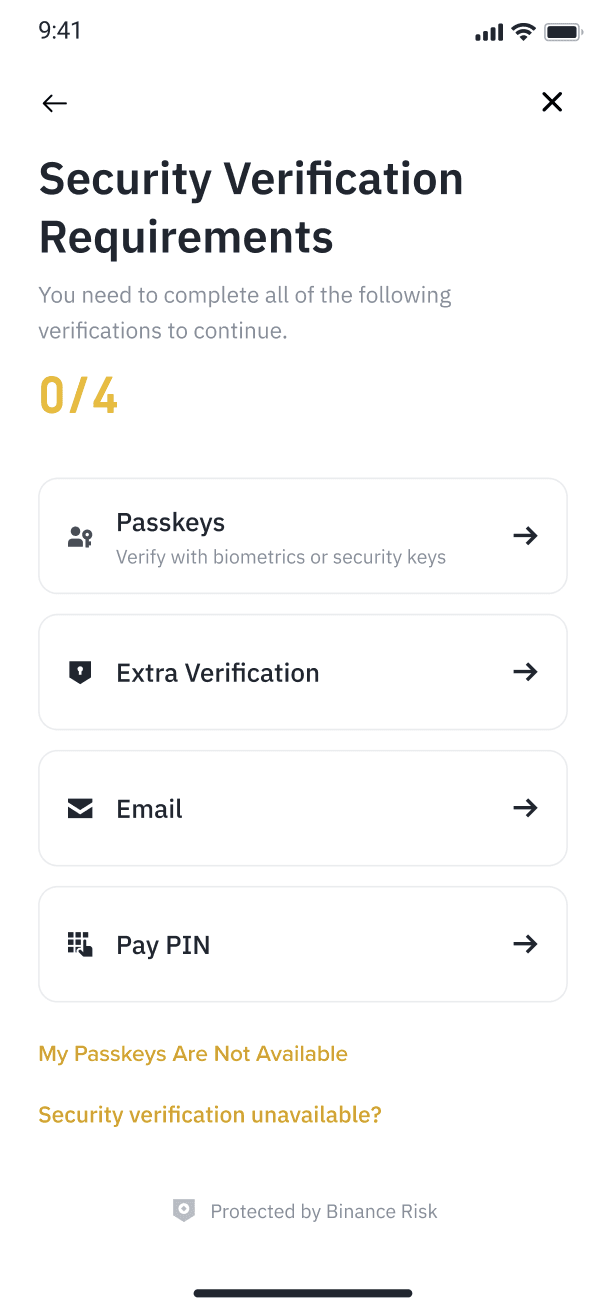
Task: Open Pay PIN using its right arrow
Action: click(x=525, y=944)
